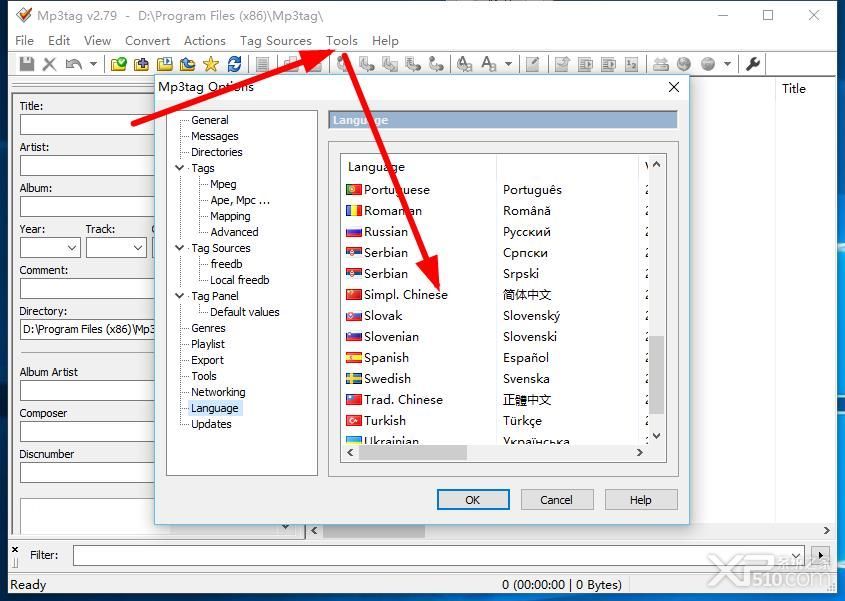
Task: Click the Undo arrow icon
Action: [74, 64]
